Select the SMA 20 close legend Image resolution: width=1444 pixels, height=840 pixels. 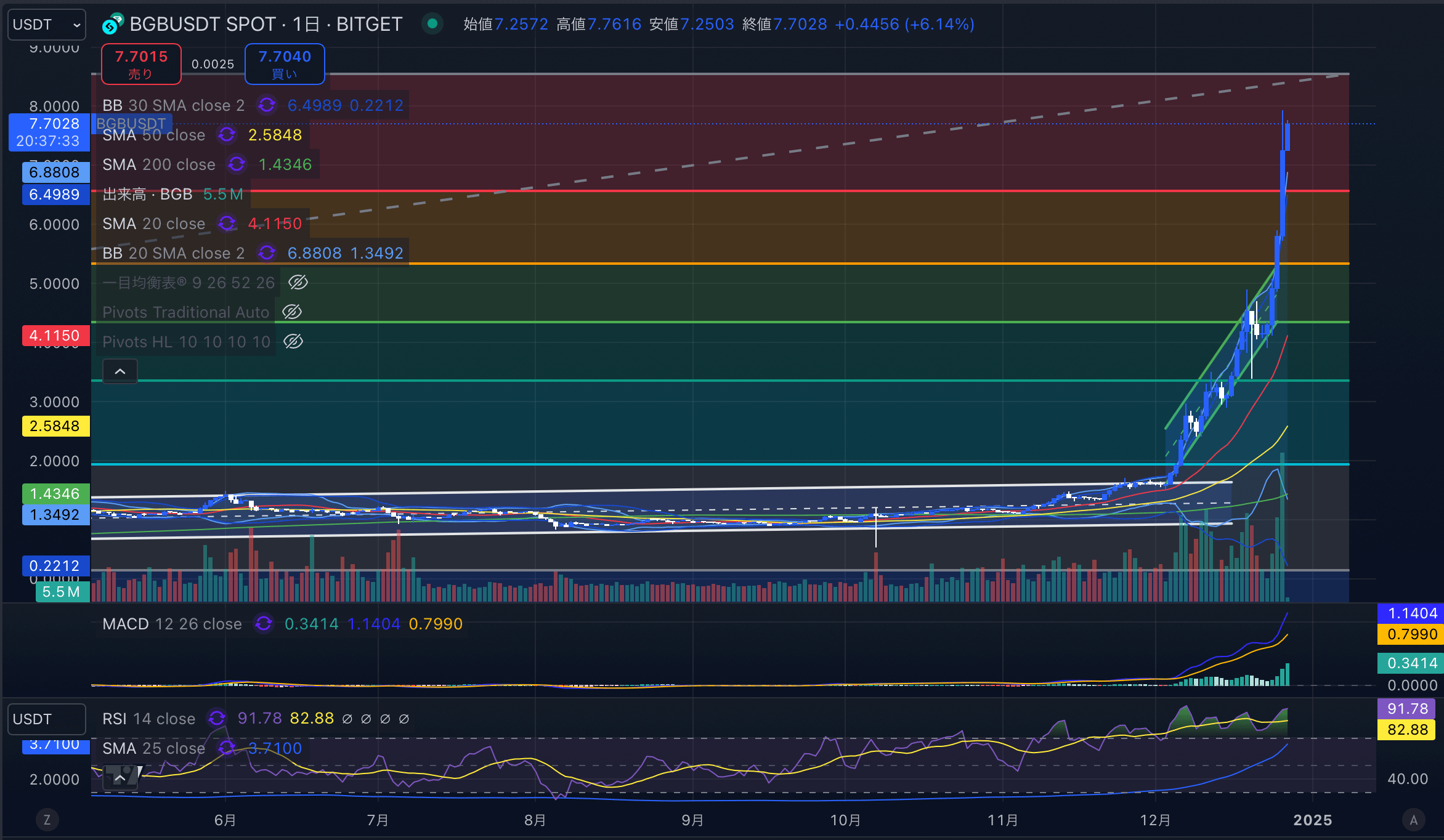(153, 224)
